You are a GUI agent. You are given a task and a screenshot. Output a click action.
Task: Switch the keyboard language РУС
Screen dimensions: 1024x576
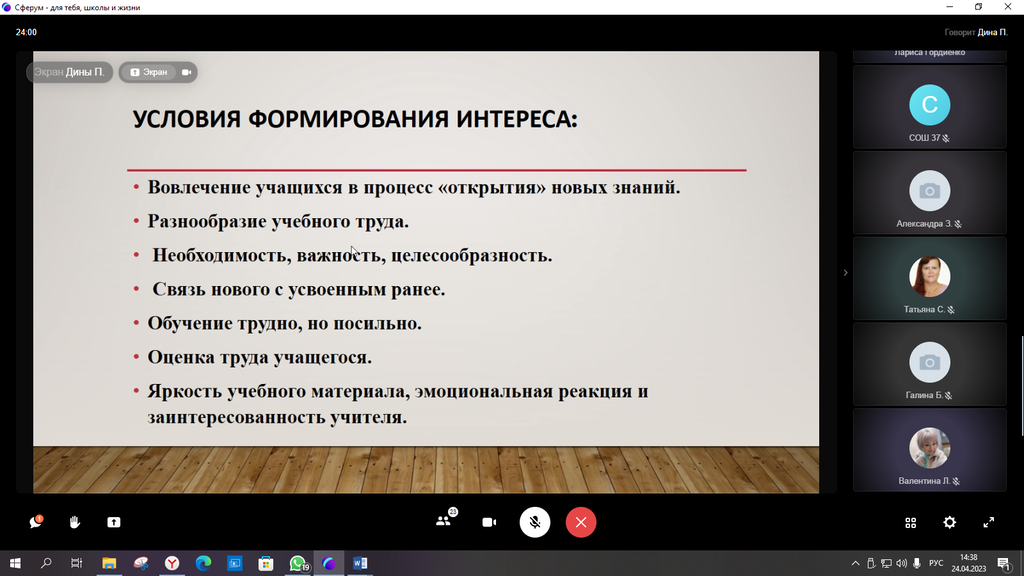pyautogui.click(x=936, y=563)
